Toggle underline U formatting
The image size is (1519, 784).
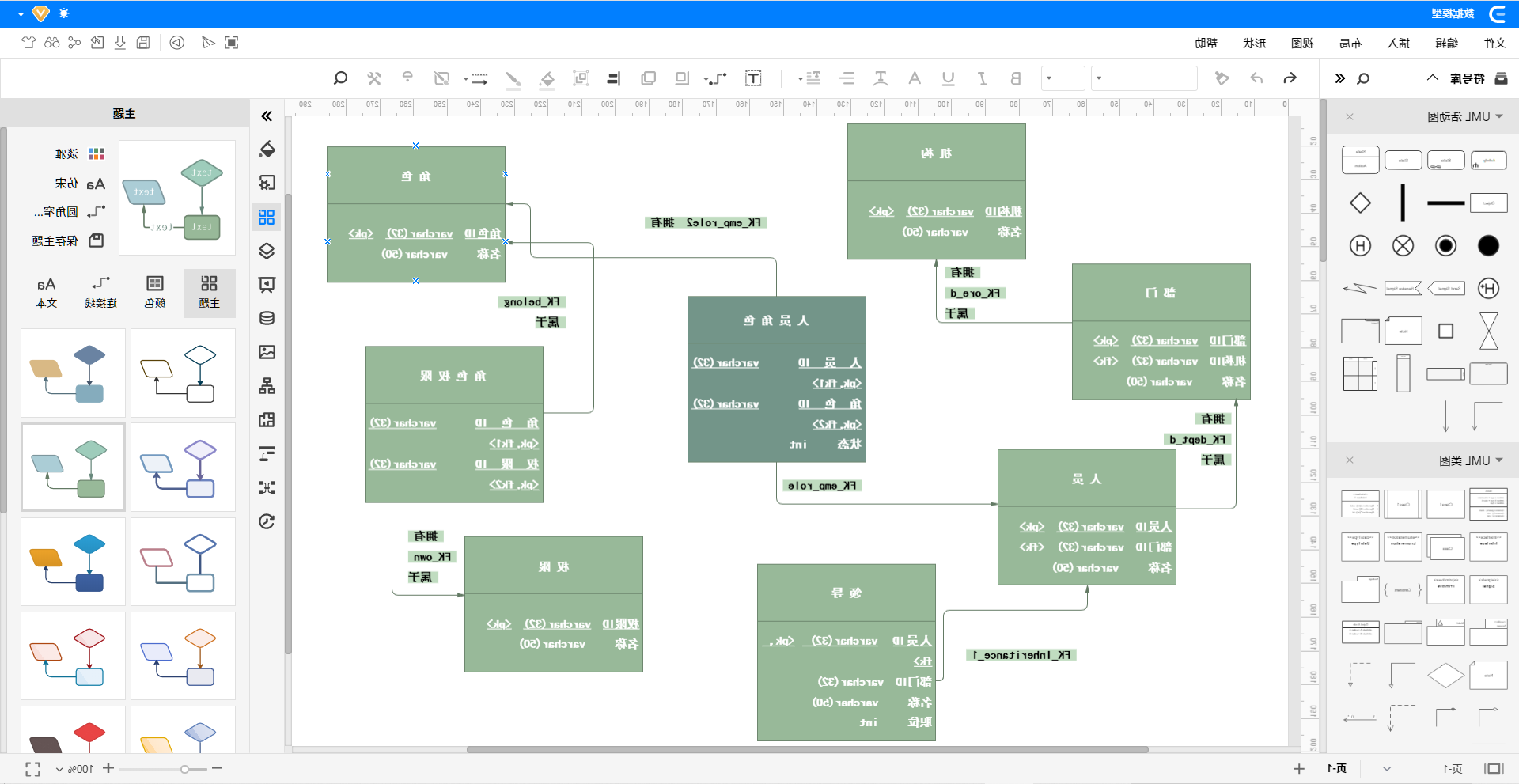coord(948,78)
